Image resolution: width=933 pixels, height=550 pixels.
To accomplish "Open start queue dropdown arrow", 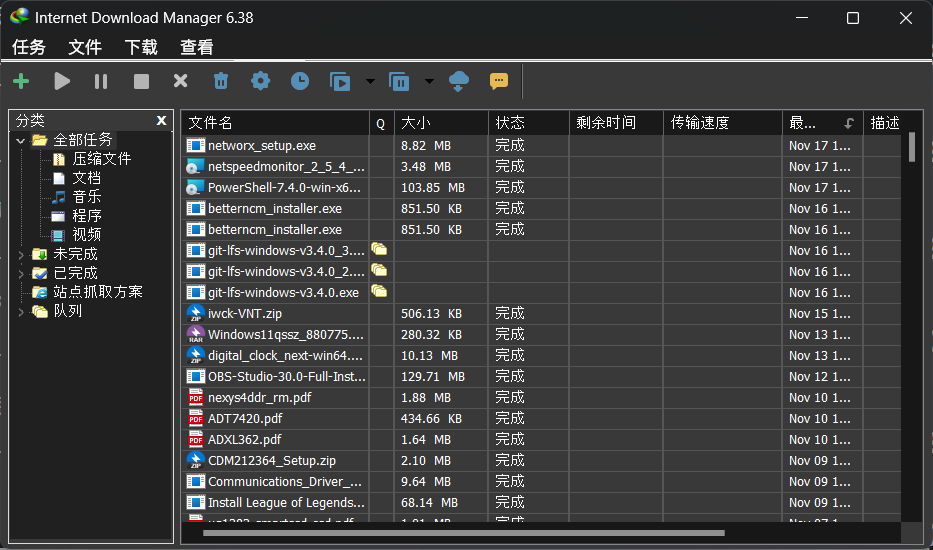I will tap(370, 81).
